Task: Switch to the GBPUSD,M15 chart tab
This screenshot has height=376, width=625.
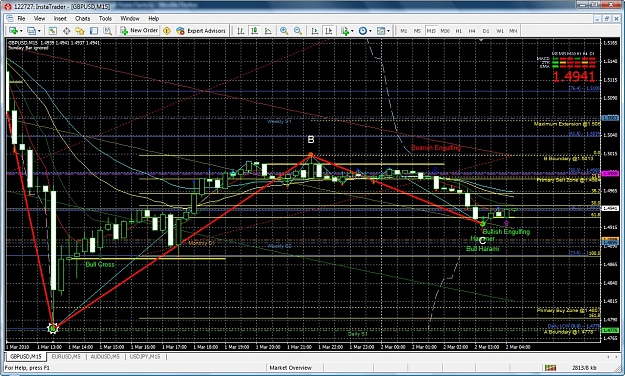Action: [x=26, y=356]
